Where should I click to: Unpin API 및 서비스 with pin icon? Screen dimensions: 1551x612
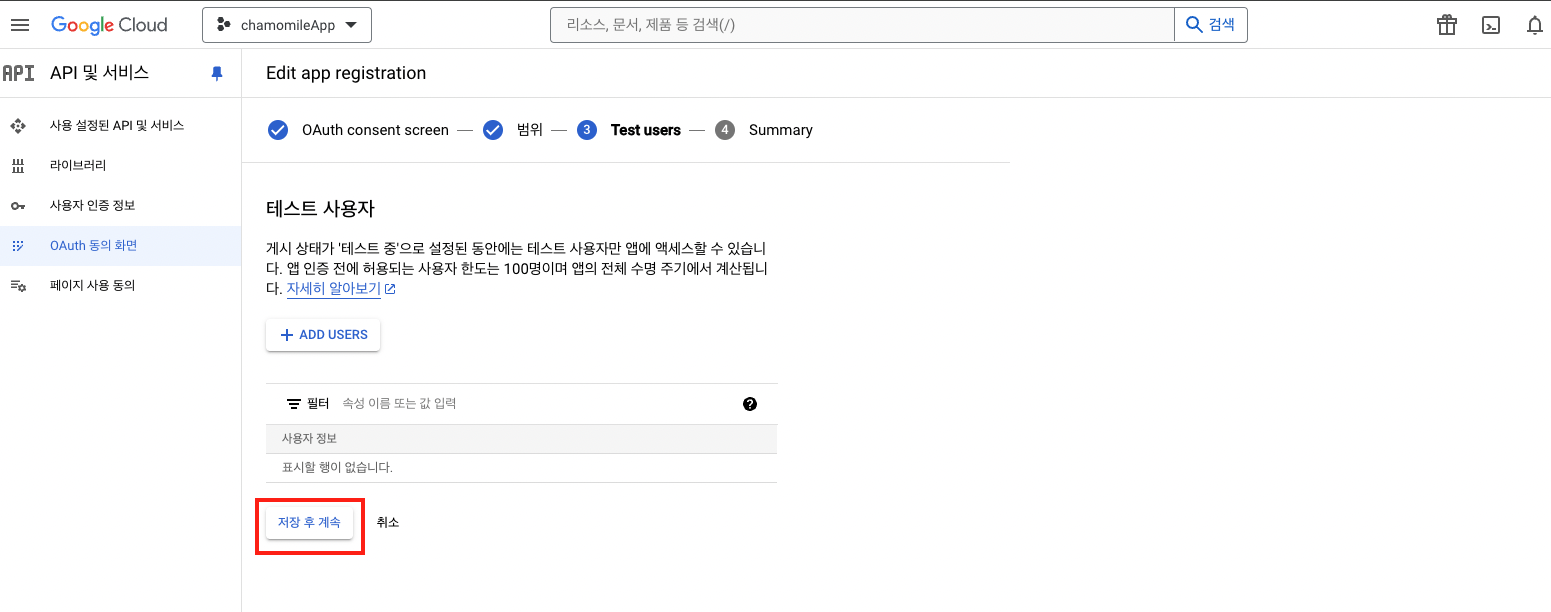(217, 73)
